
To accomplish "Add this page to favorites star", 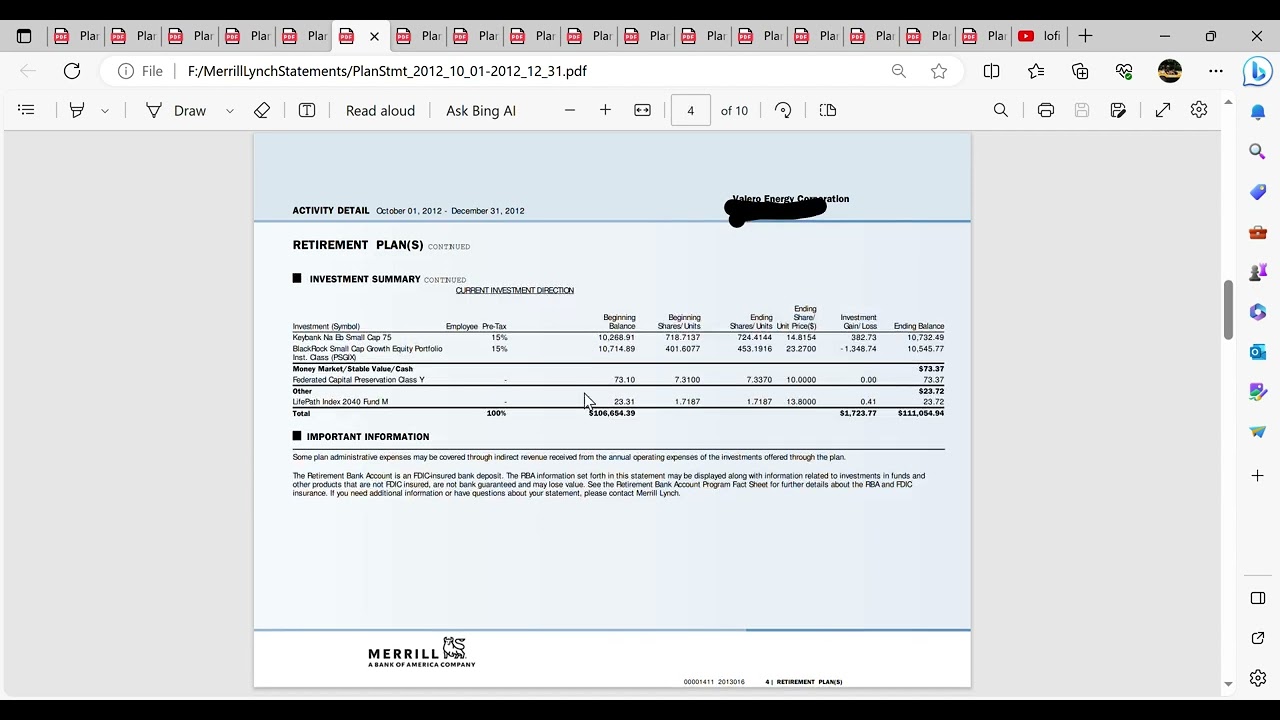I will (x=939, y=71).
